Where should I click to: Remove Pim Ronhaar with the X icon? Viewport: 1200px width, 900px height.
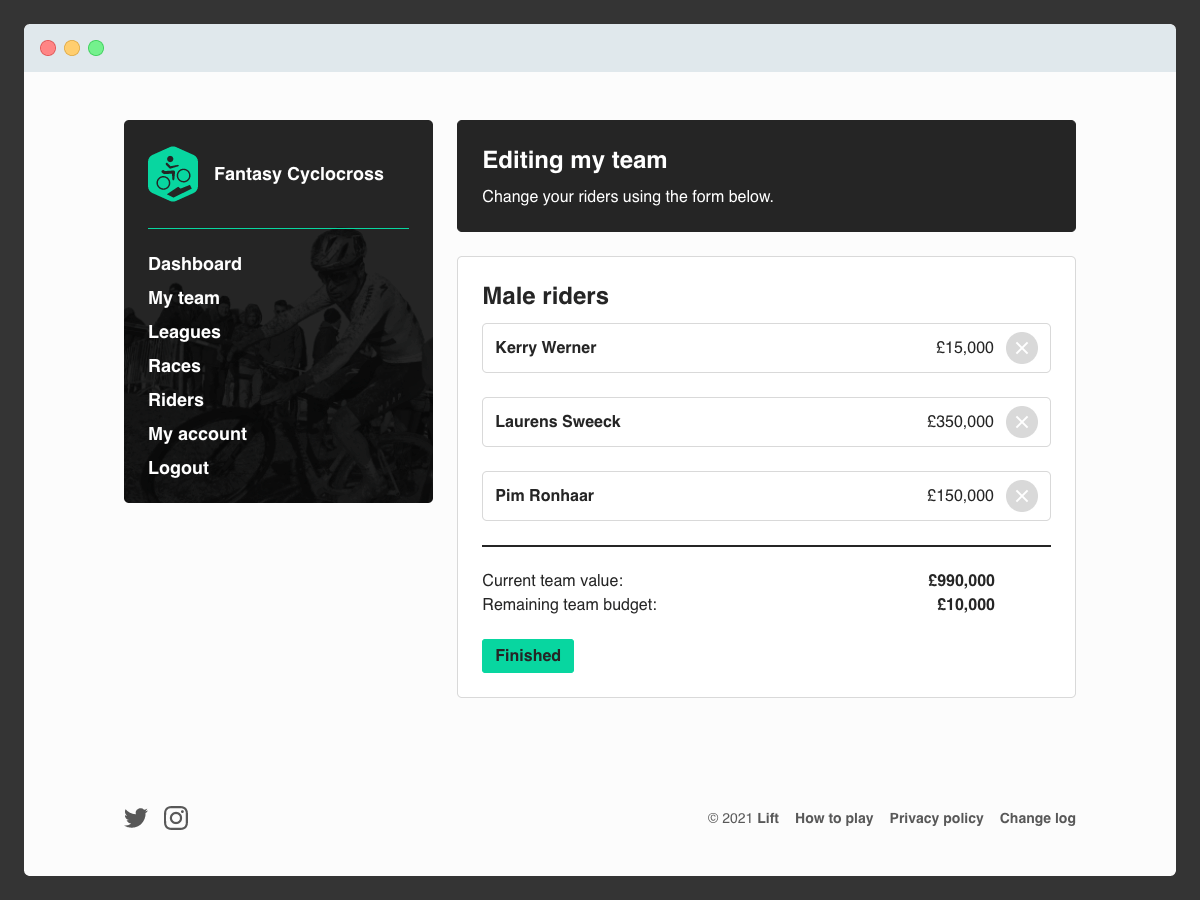1022,496
